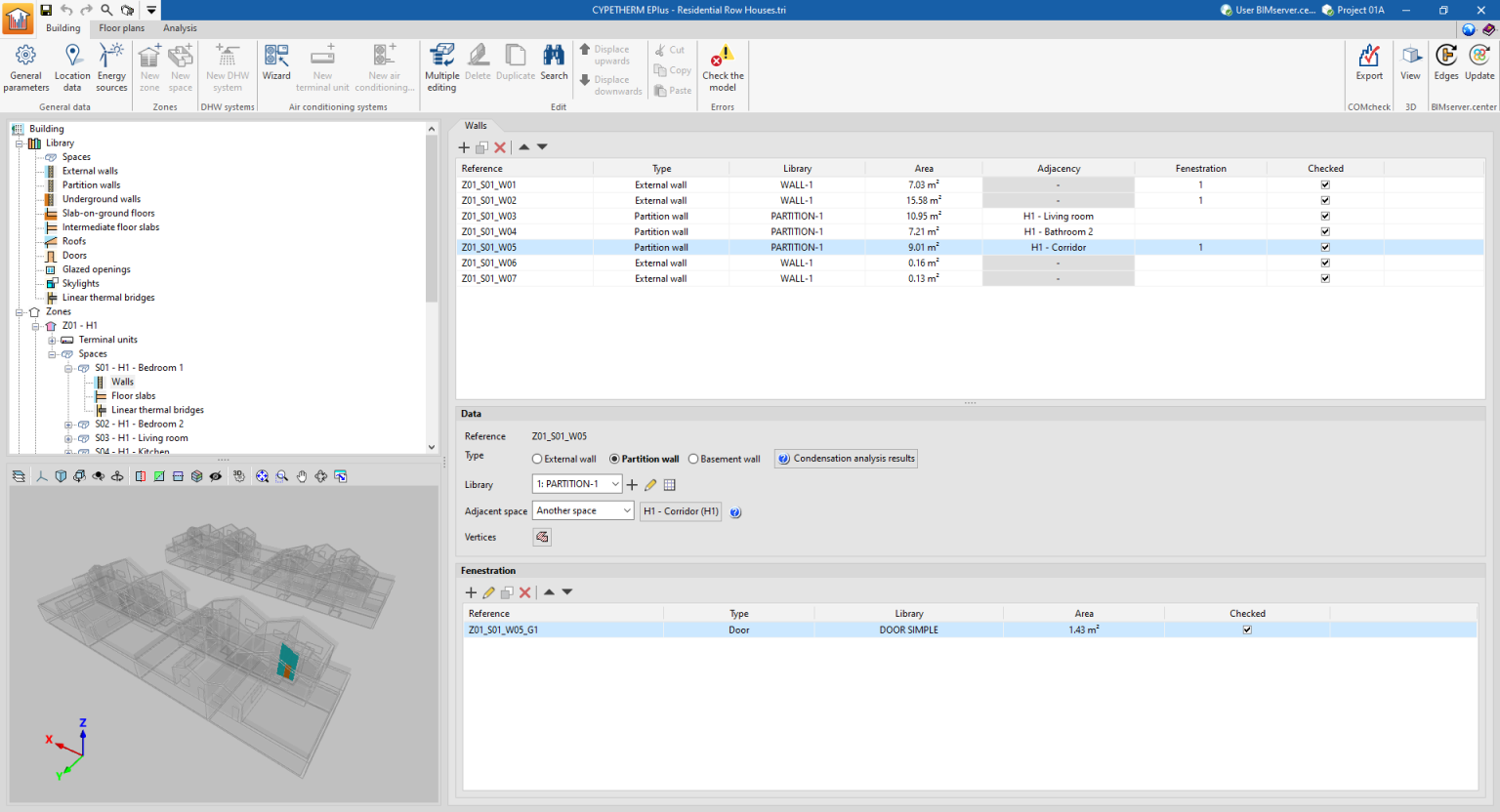Switch to the Analysis tab

(x=180, y=28)
